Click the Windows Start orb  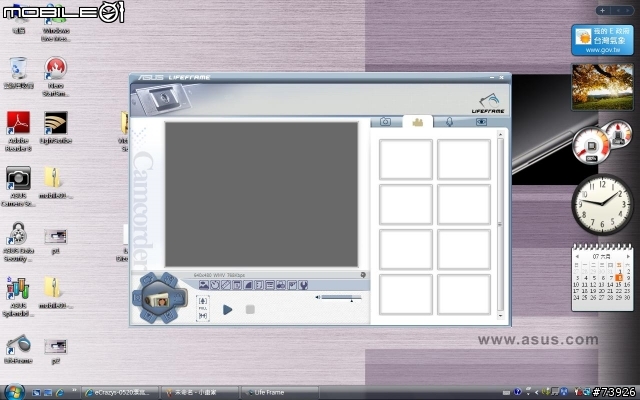point(14,392)
